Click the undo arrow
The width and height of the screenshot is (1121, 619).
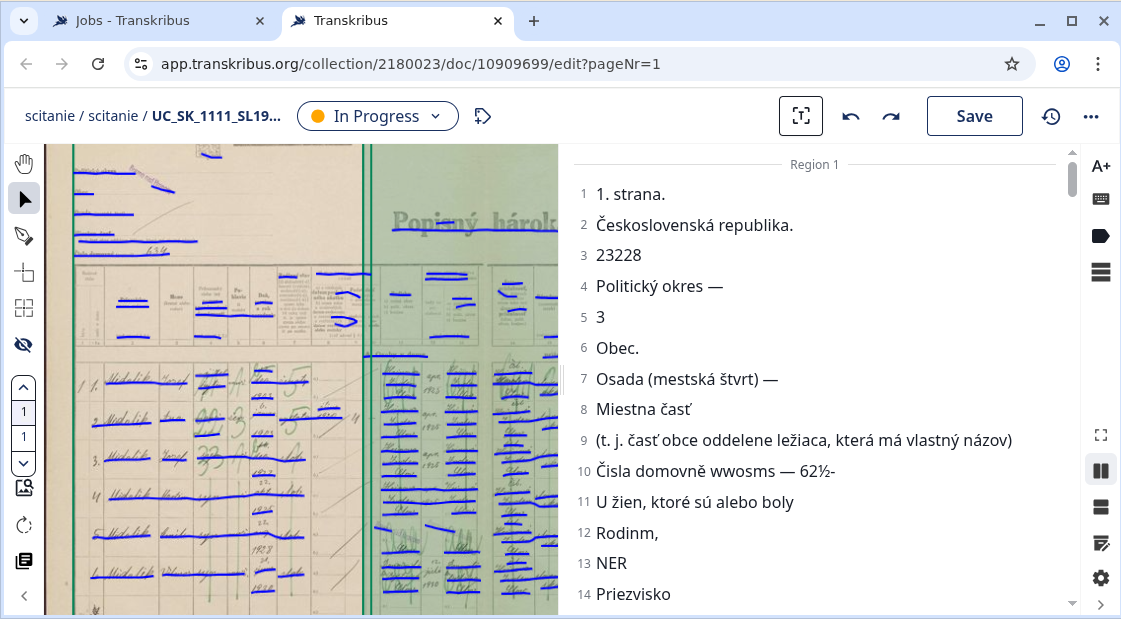click(x=851, y=116)
